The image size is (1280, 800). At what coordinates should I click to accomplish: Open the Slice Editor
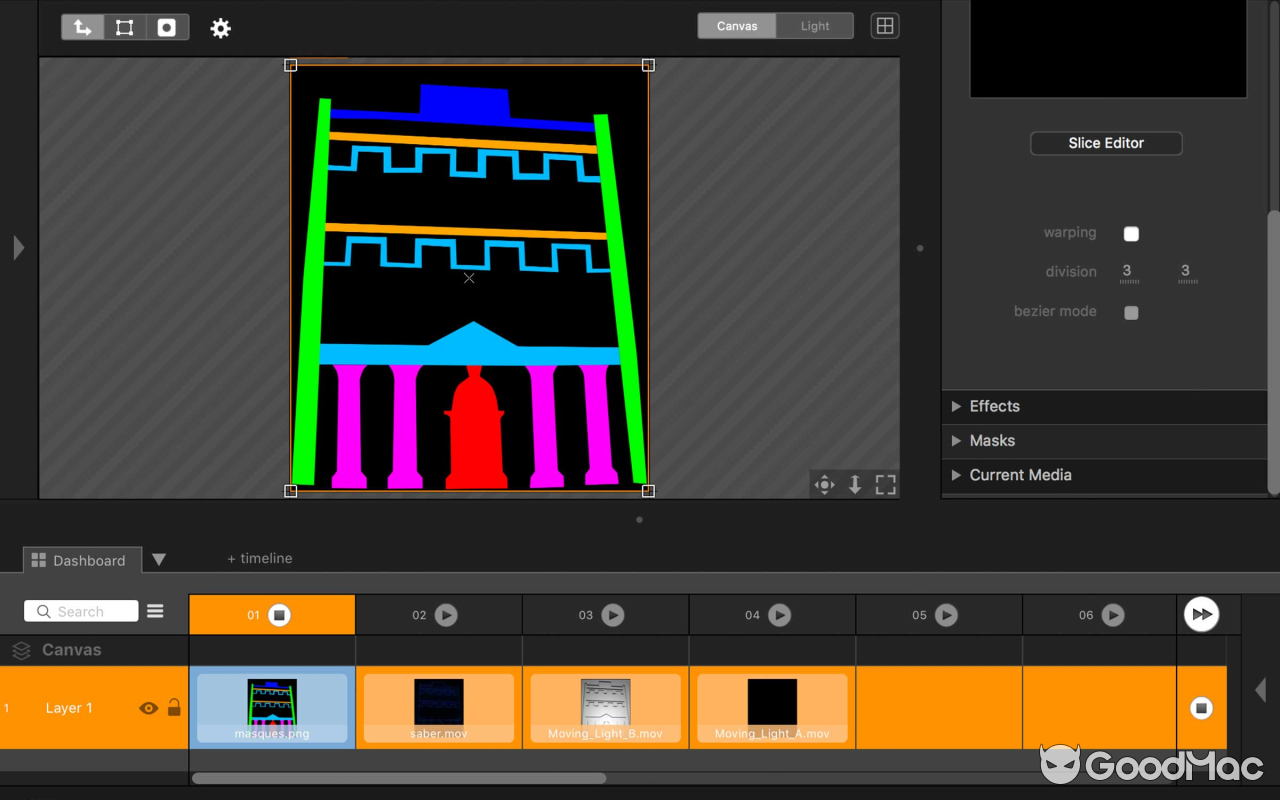(x=1106, y=143)
